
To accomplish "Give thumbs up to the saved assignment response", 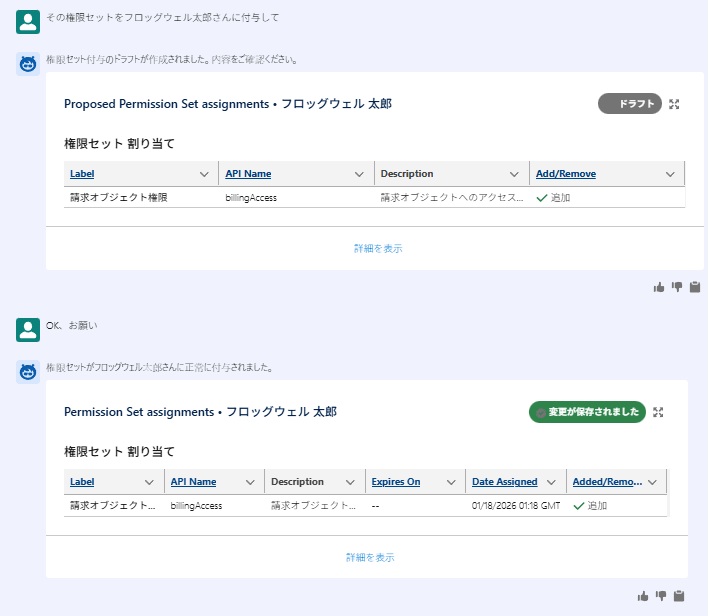I will 643,596.
